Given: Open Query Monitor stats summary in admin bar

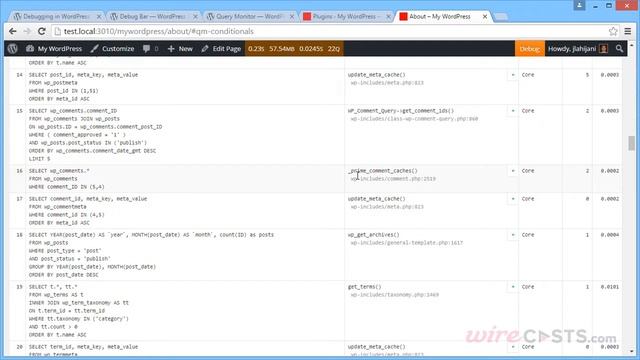Looking at the screenshot, I should pos(294,49).
